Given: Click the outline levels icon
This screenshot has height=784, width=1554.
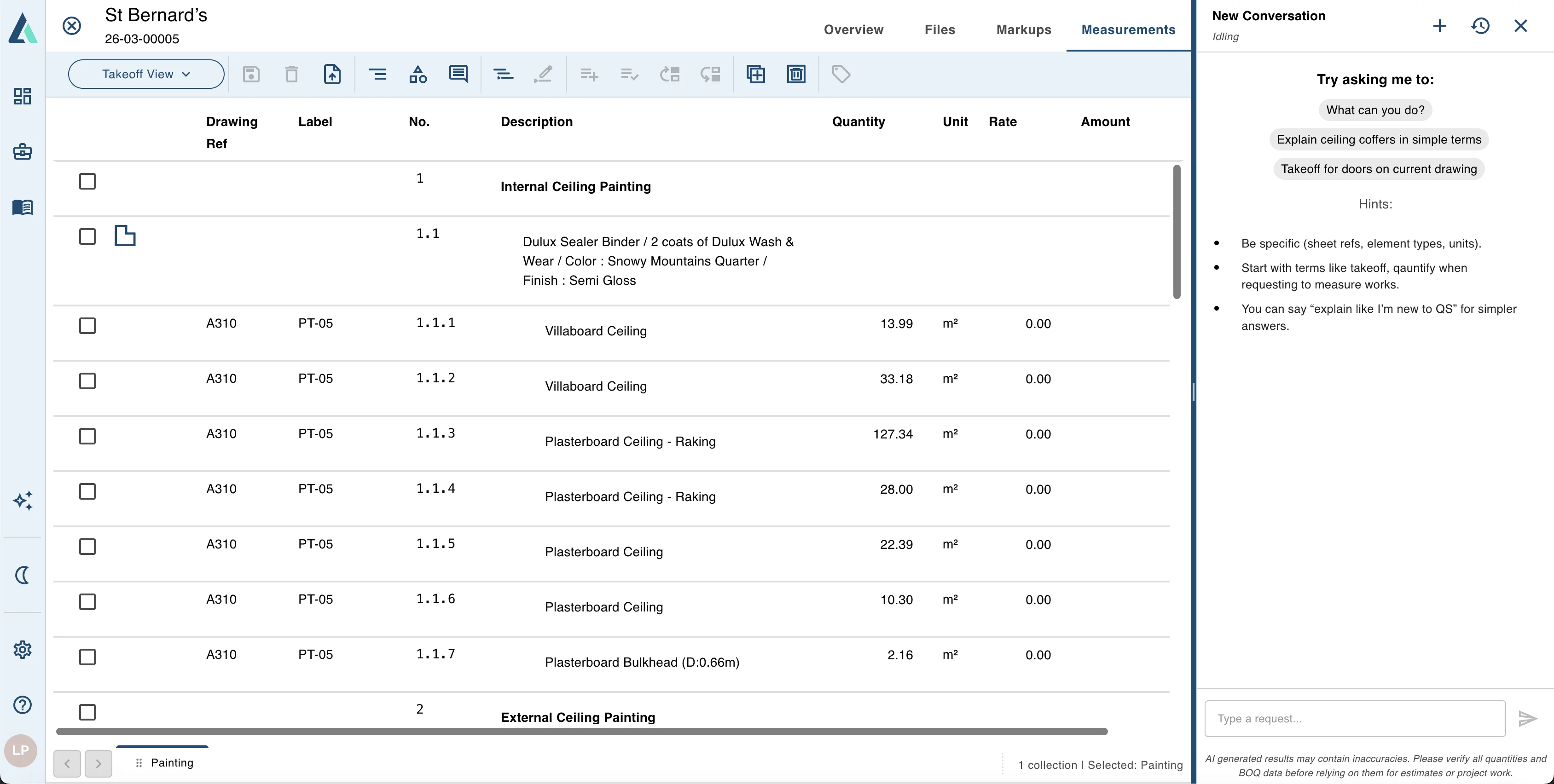Looking at the screenshot, I should (x=503, y=74).
